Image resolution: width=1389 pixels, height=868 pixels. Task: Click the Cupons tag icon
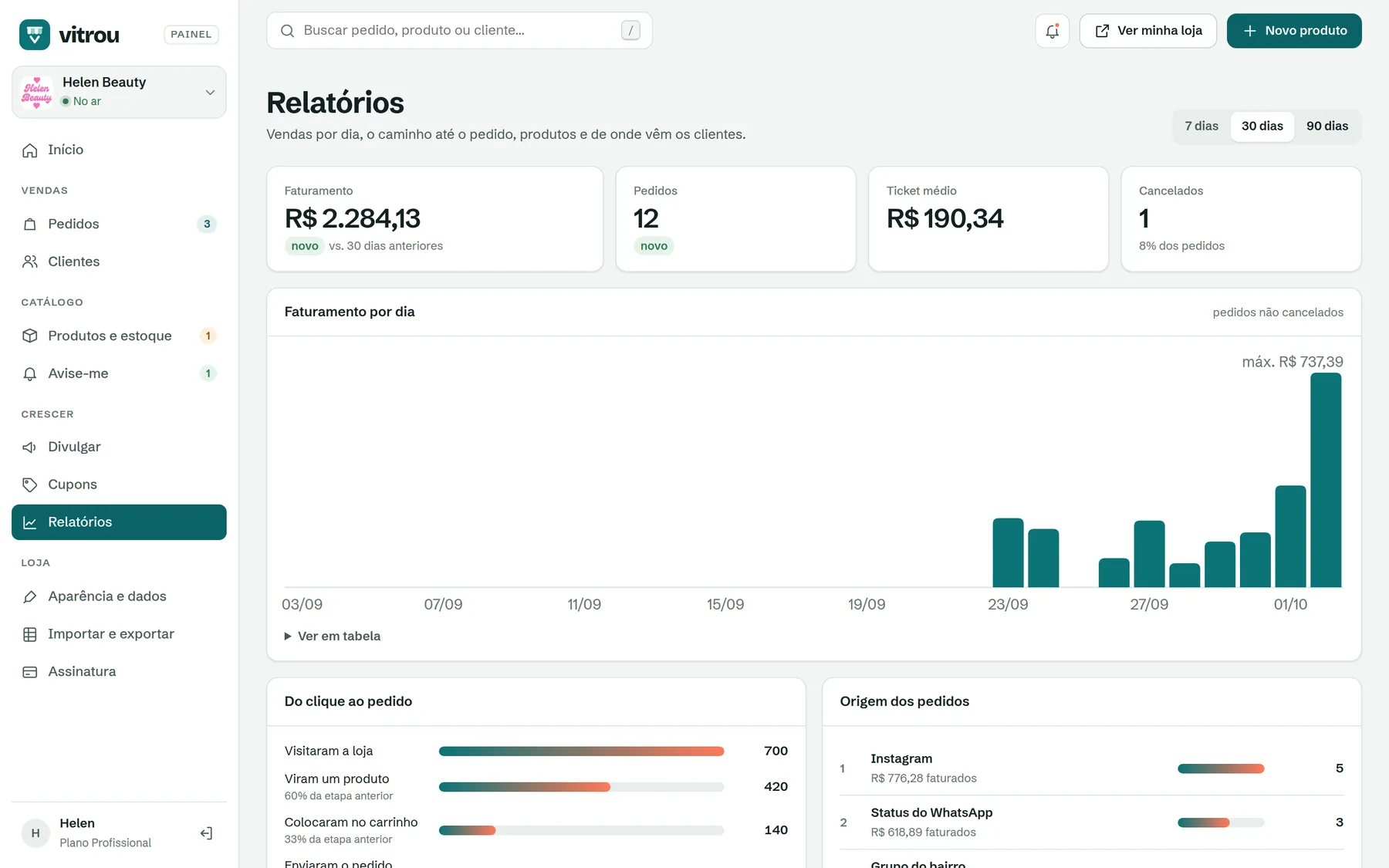click(x=30, y=485)
